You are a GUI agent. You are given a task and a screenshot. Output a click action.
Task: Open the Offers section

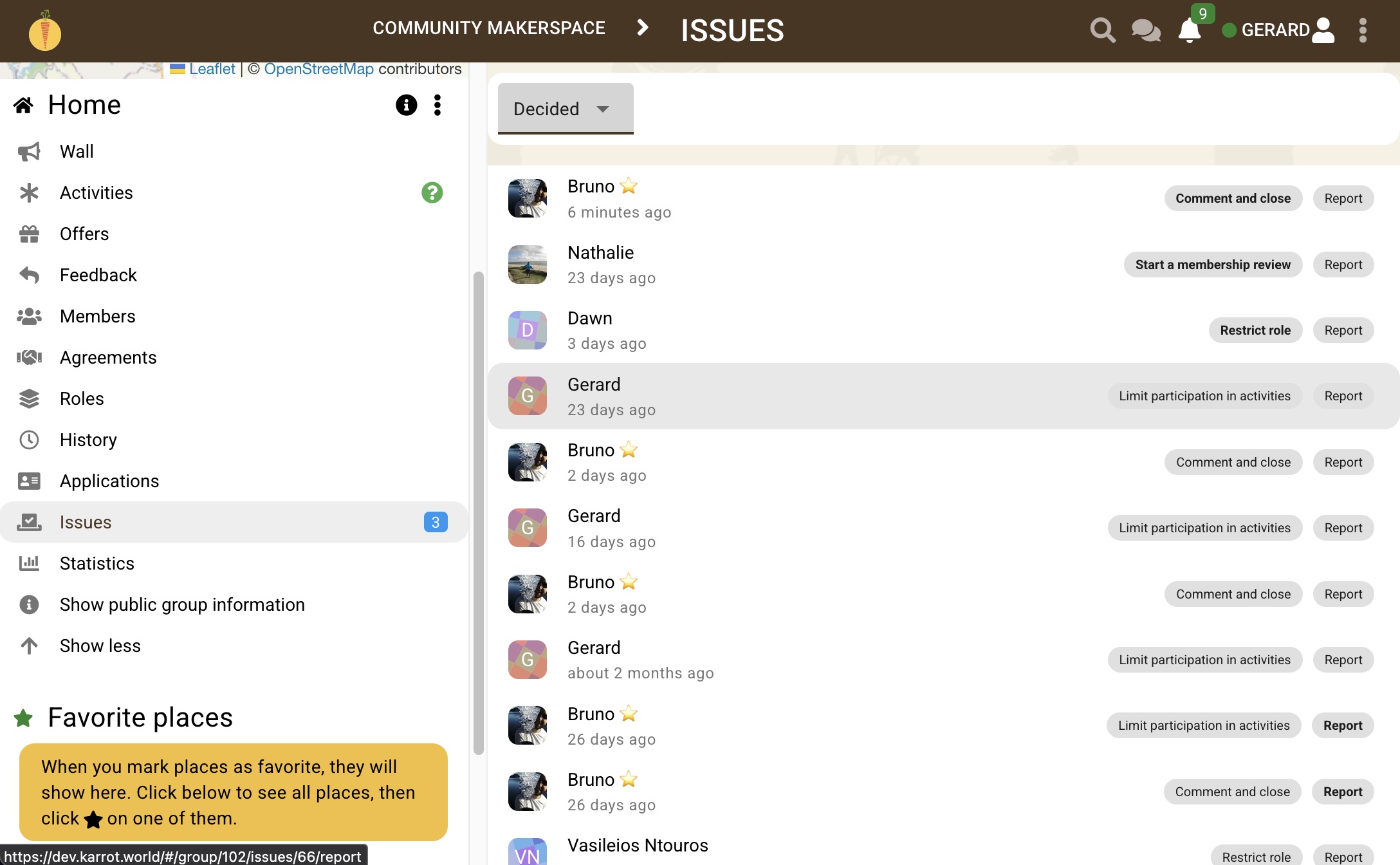click(x=84, y=234)
